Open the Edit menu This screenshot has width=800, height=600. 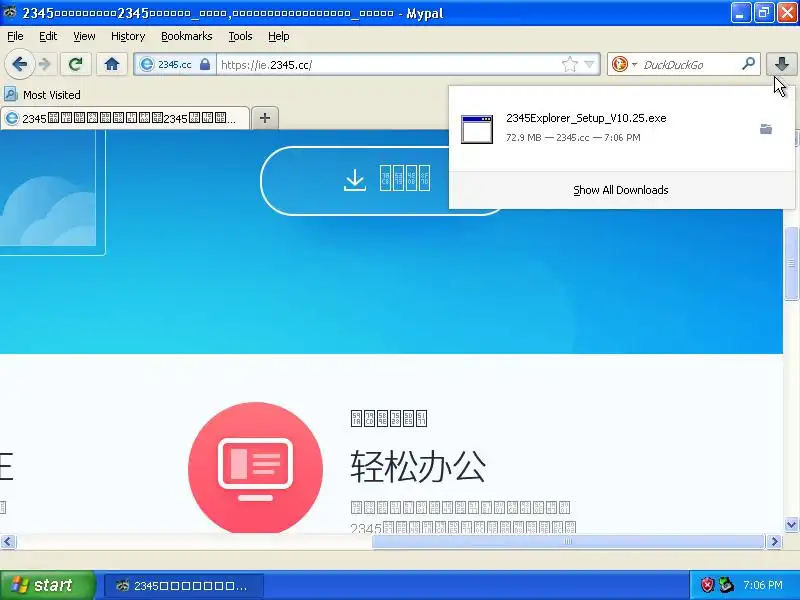tap(48, 36)
